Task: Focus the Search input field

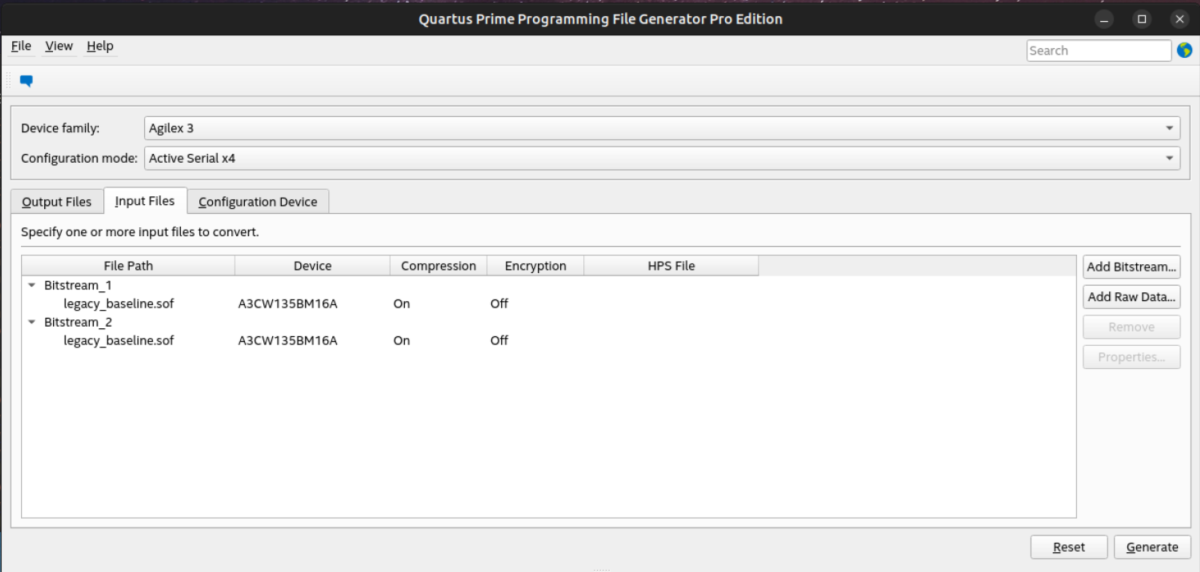Action: tap(1097, 51)
